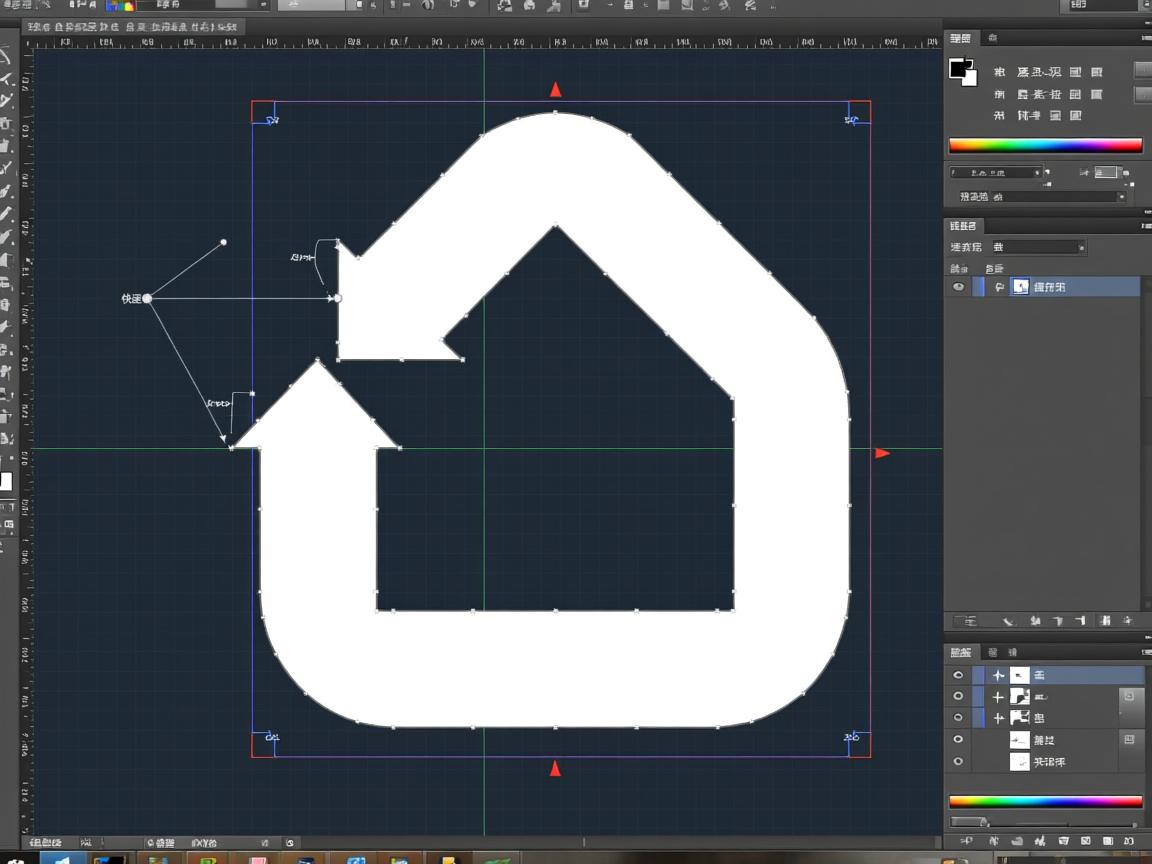Click the foreground/background color swatch in color panel
This screenshot has height=864, width=1152.
tap(962, 71)
